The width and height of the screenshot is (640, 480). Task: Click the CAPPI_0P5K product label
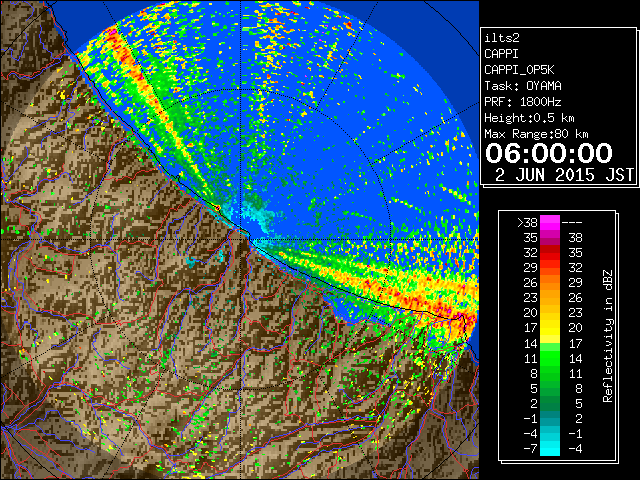coord(519,70)
